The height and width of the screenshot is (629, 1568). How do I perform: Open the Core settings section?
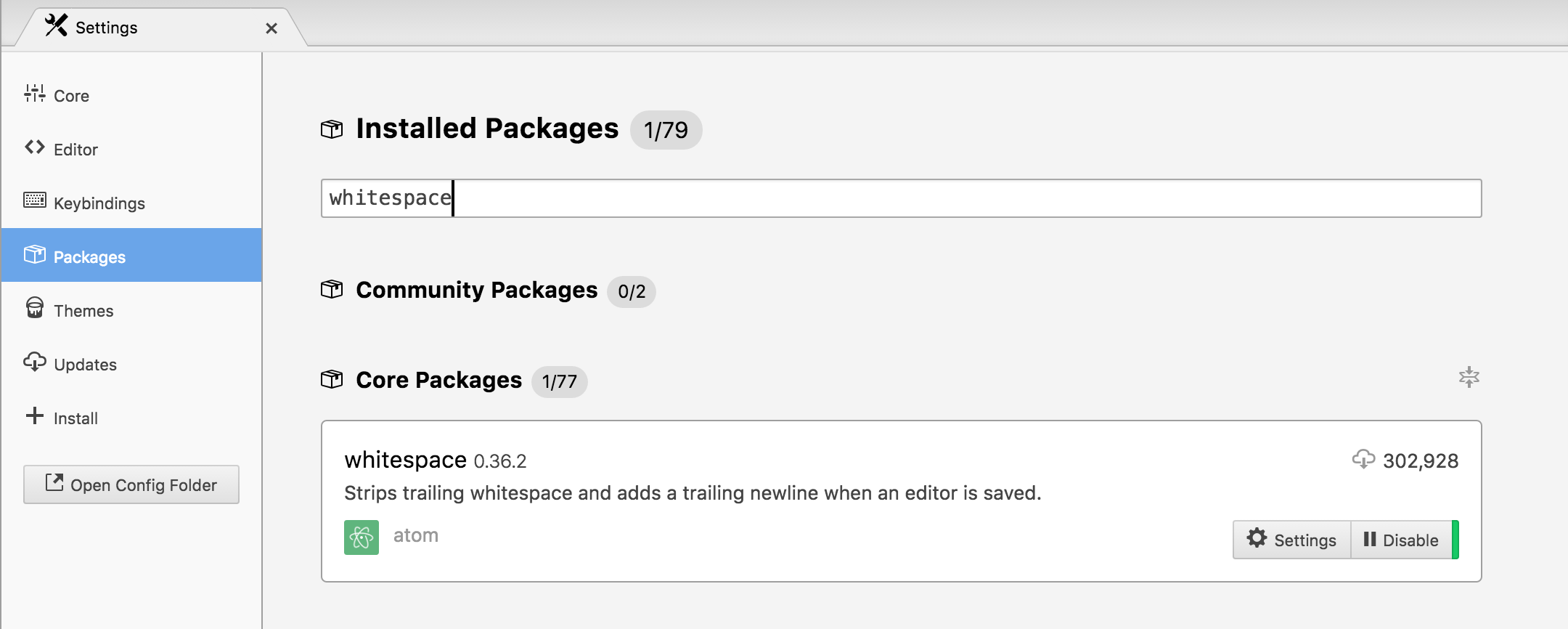(131, 95)
